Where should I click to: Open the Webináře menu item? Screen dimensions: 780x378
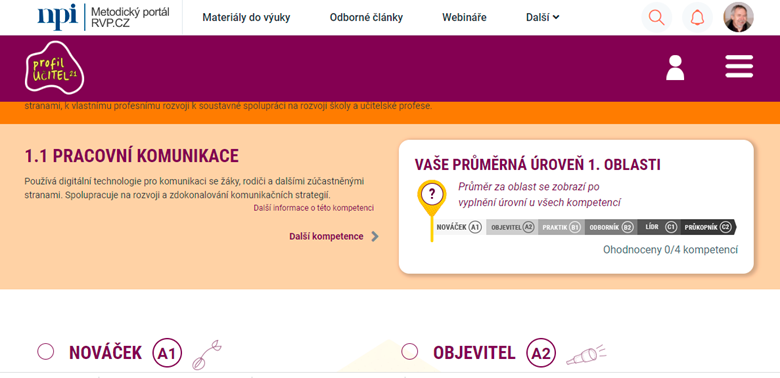pyautogui.click(x=464, y=17)
